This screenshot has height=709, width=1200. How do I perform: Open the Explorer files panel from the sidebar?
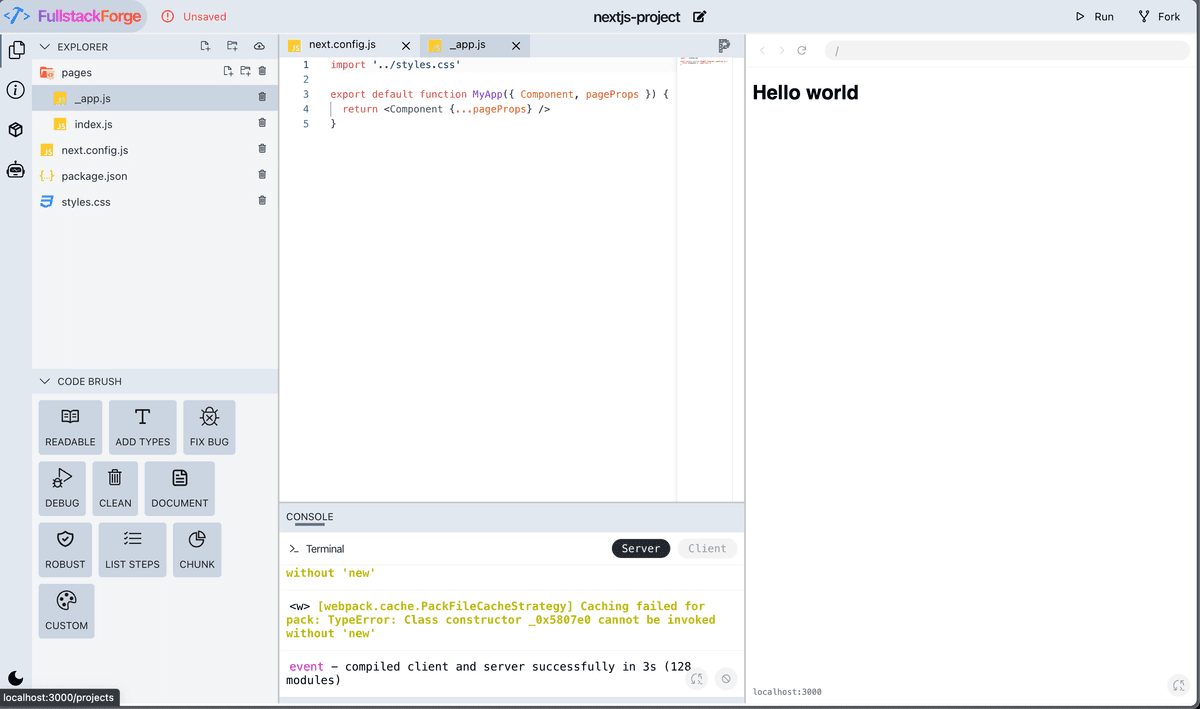point(16,49)
